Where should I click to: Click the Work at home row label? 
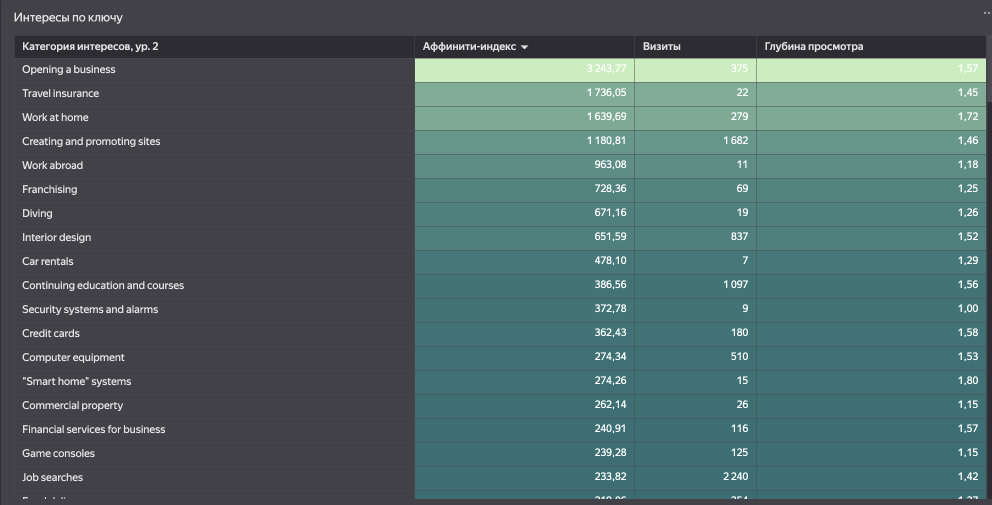[x=55, y=118]
